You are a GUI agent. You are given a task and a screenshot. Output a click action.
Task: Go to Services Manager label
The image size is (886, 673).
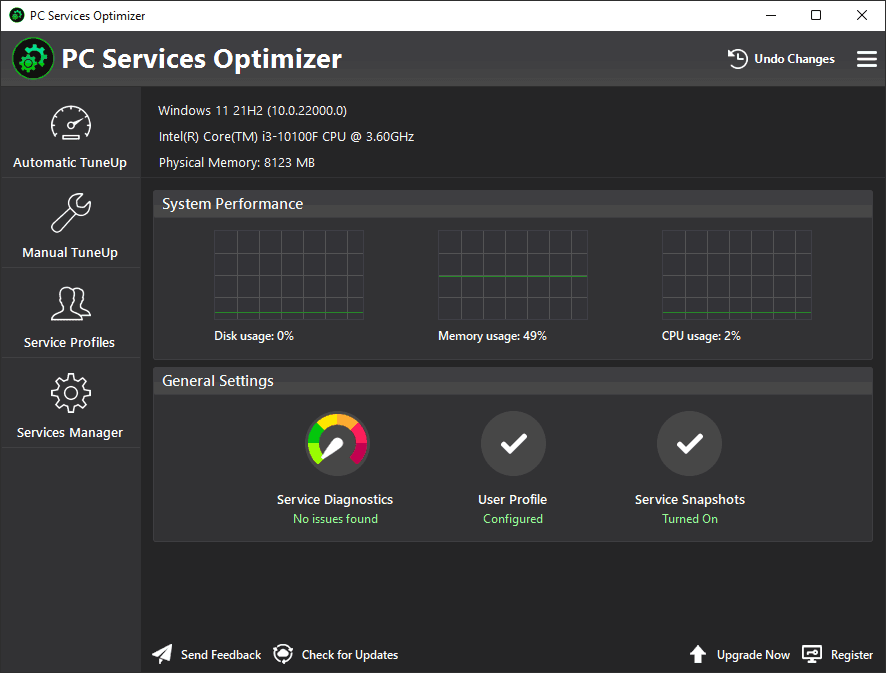[70, 432]
